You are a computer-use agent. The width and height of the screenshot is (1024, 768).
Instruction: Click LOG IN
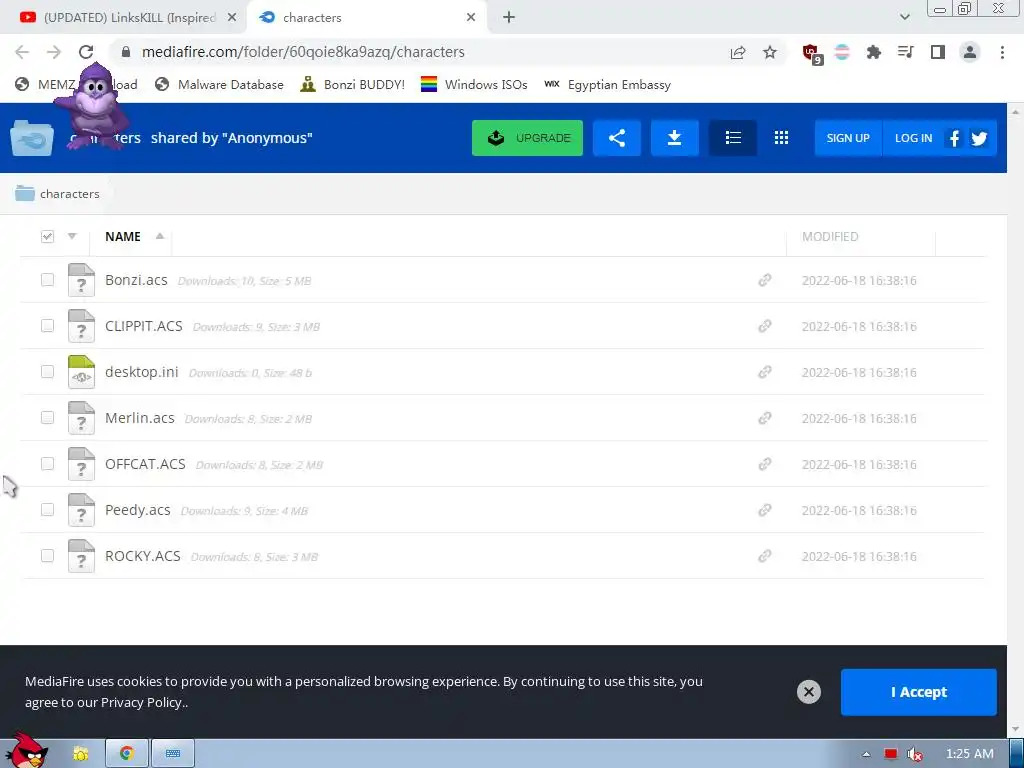[913, 138]
